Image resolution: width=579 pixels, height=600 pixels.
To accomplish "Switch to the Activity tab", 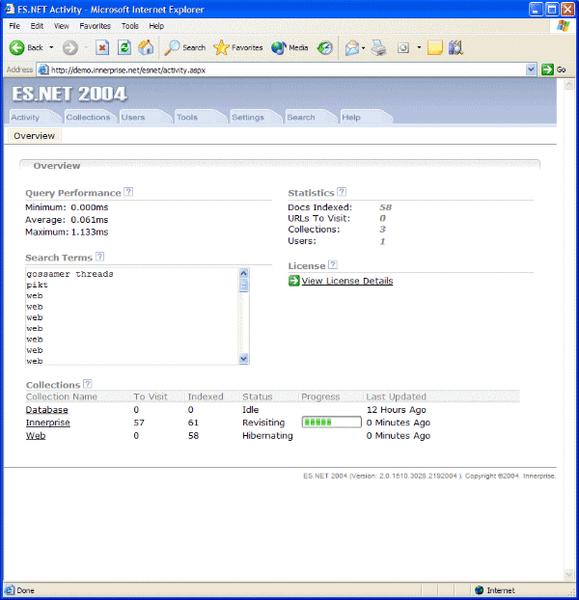I will click(34, 117).
